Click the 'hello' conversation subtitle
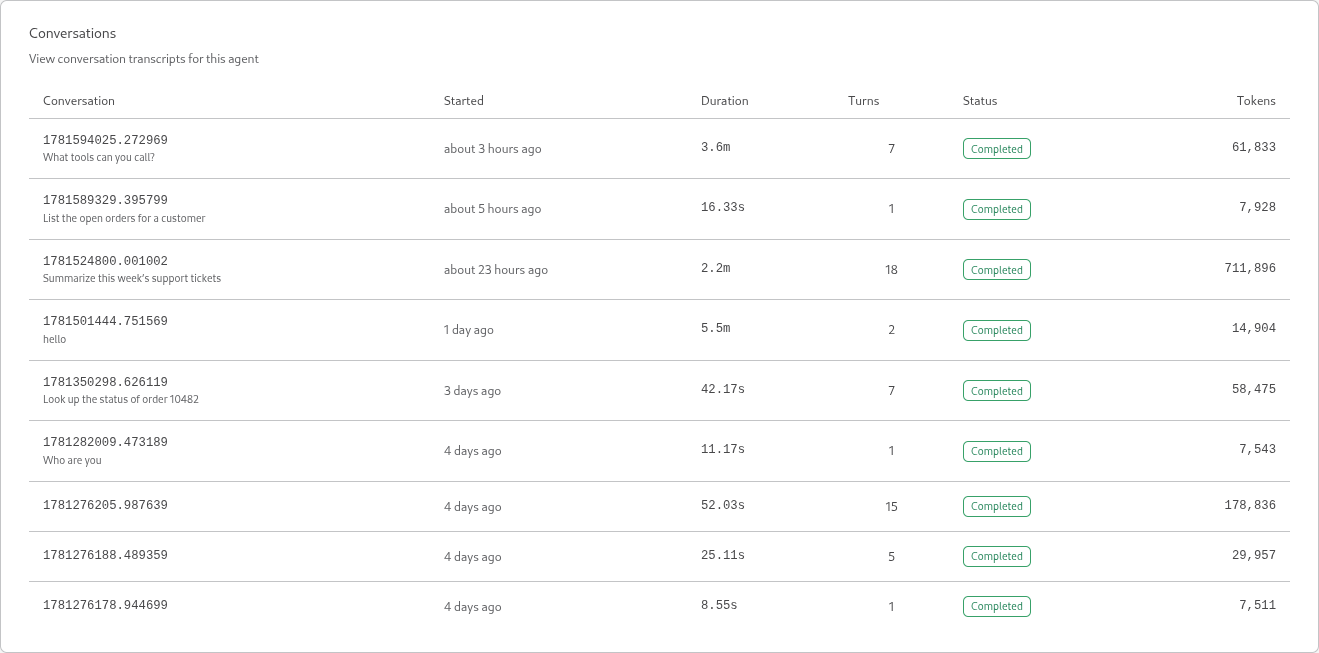The image size is (1319, 653). pyautogui.click(x=54, y=339)
